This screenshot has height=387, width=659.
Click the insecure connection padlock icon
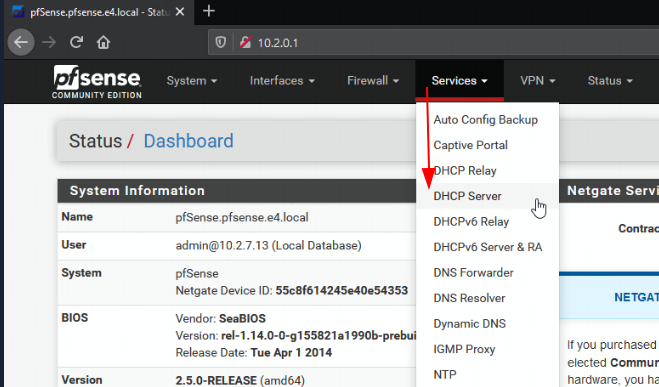pos(245,42)
